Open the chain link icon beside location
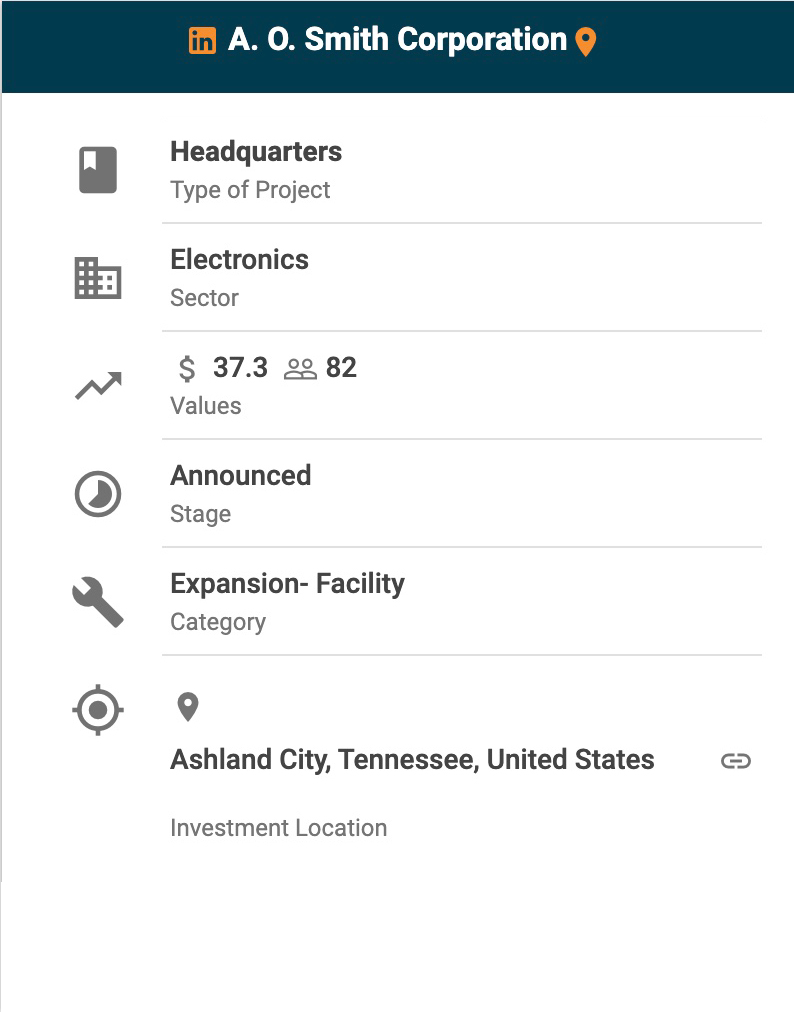This screenshot has height=1012, width=794. 736,761
